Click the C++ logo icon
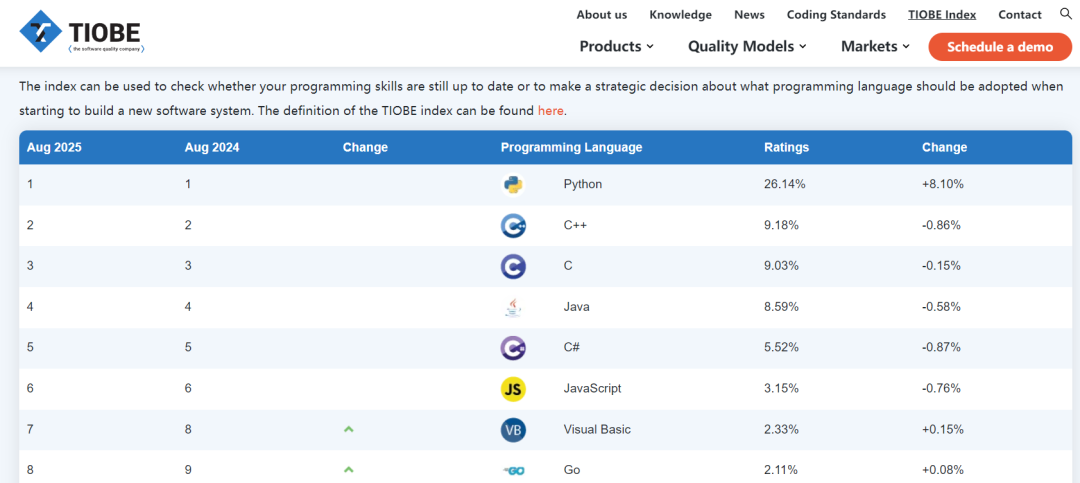The image size is (1080, 483). [513, 225]
